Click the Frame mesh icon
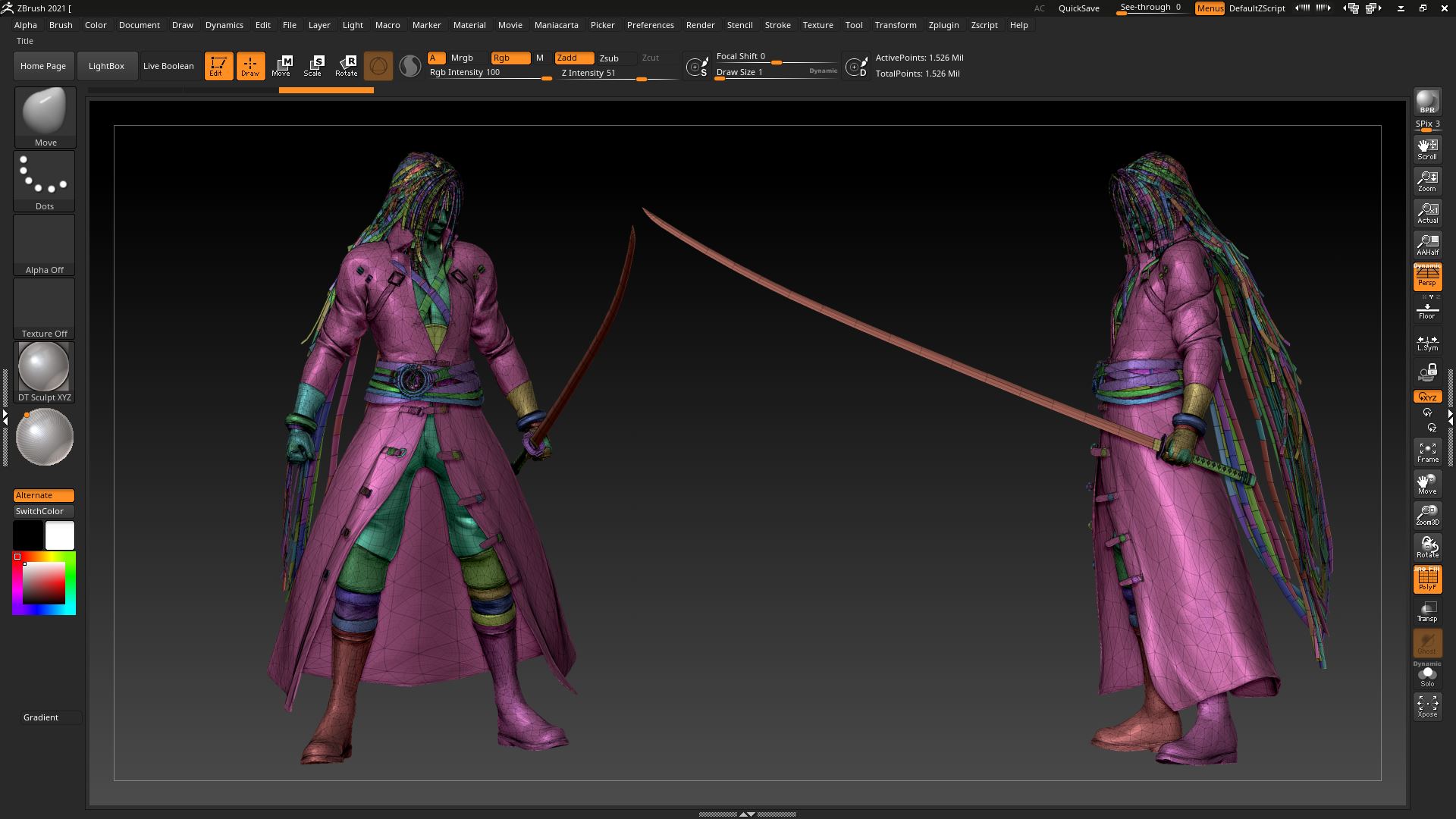The height and width of the screenshot is (819, 1456). coord(1427,451)
